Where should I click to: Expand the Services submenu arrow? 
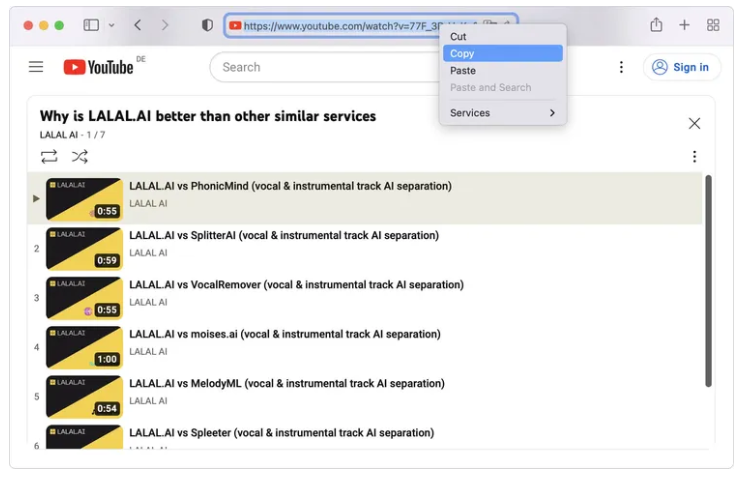(552, 113)
